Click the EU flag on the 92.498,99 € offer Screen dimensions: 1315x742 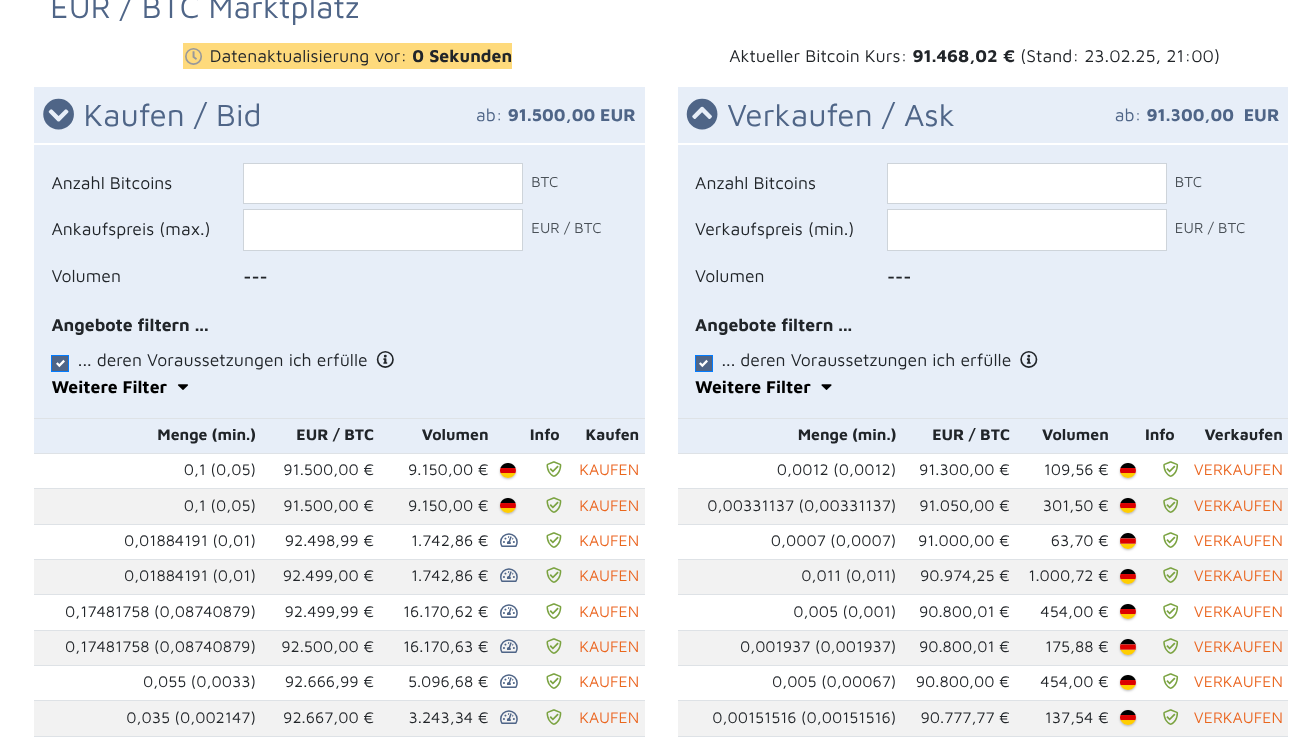point(510,540)
